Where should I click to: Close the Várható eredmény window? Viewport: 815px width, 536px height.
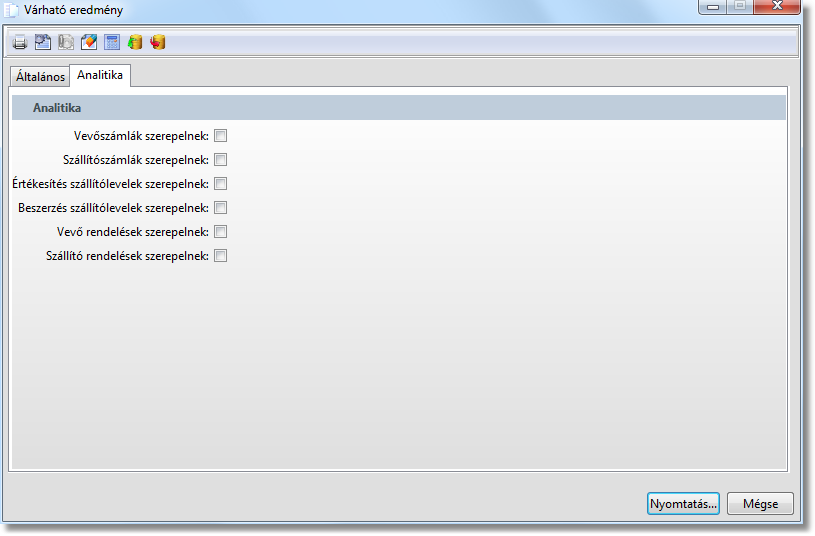(778, 6)
